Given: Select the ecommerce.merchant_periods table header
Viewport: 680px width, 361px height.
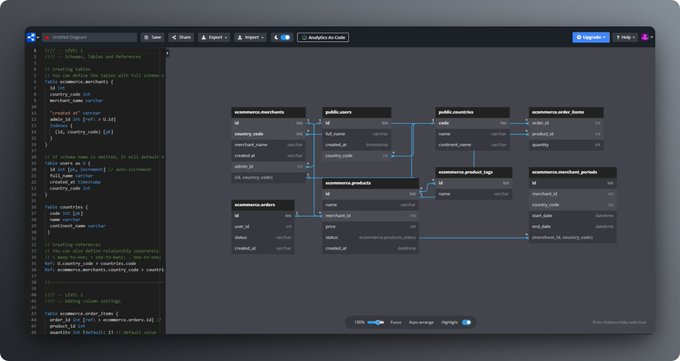Looking at the screenshot, I should (572, 172).
